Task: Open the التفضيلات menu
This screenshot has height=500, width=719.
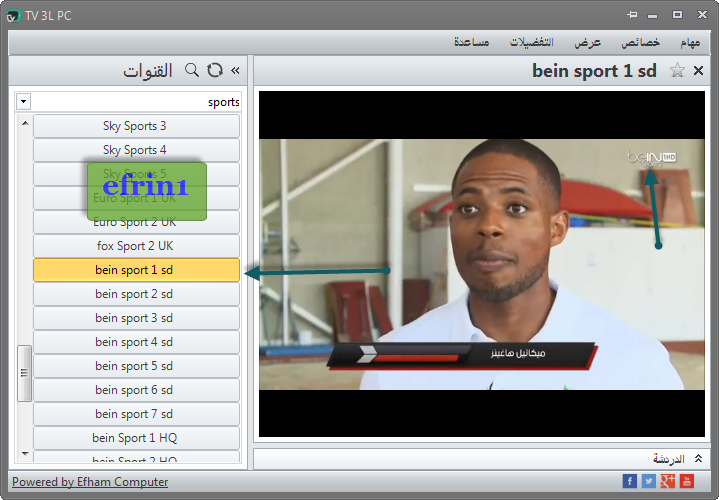Action: pos(531,42)
